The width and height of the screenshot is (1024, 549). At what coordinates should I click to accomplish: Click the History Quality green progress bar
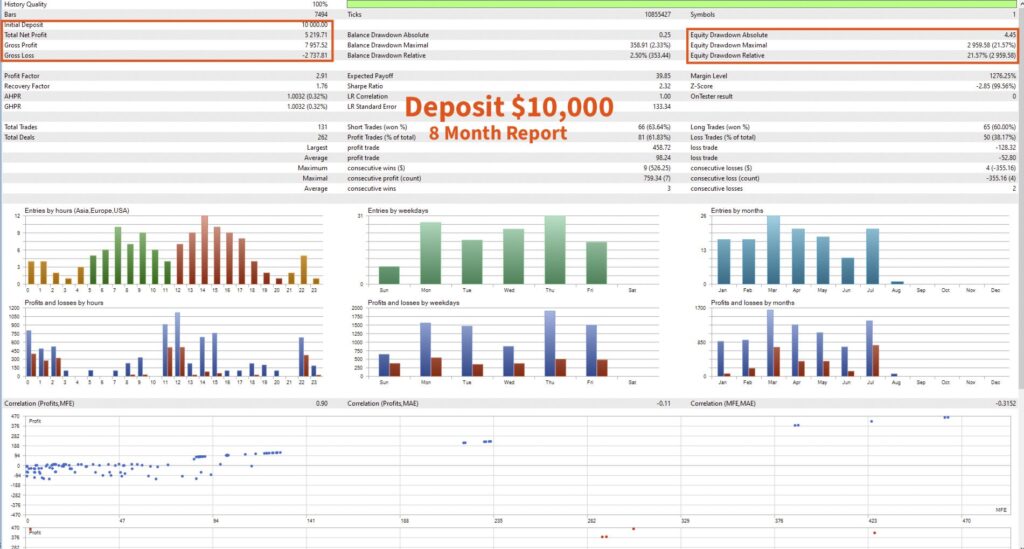681,4
